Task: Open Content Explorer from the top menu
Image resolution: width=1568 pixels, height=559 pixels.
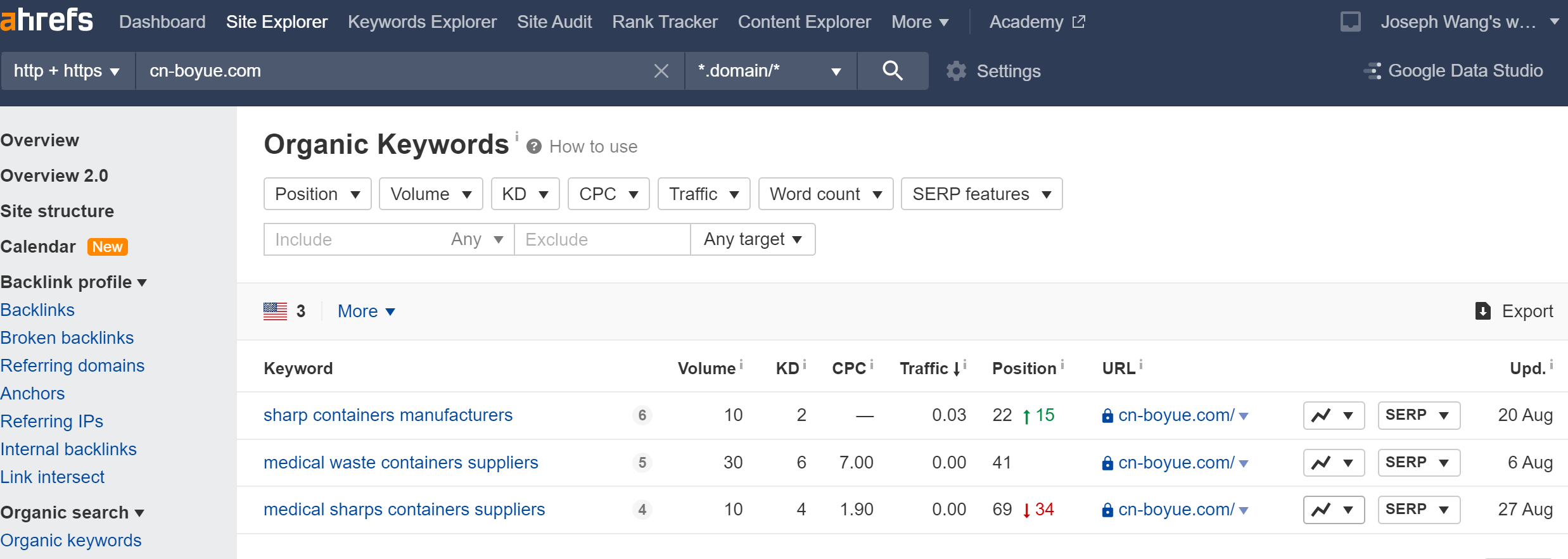Action: [804, 22]
